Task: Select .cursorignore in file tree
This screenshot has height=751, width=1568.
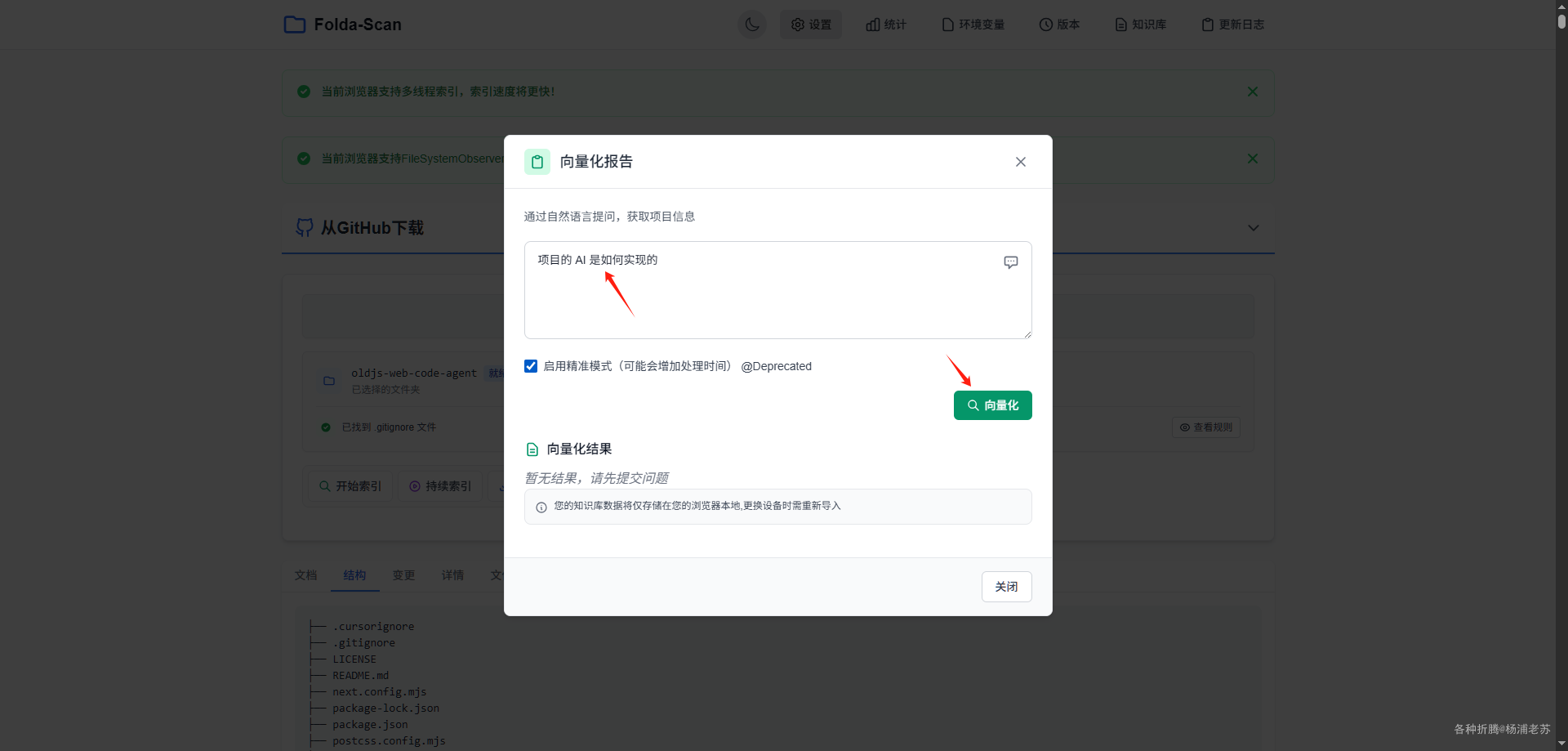Action: point(373,627)
